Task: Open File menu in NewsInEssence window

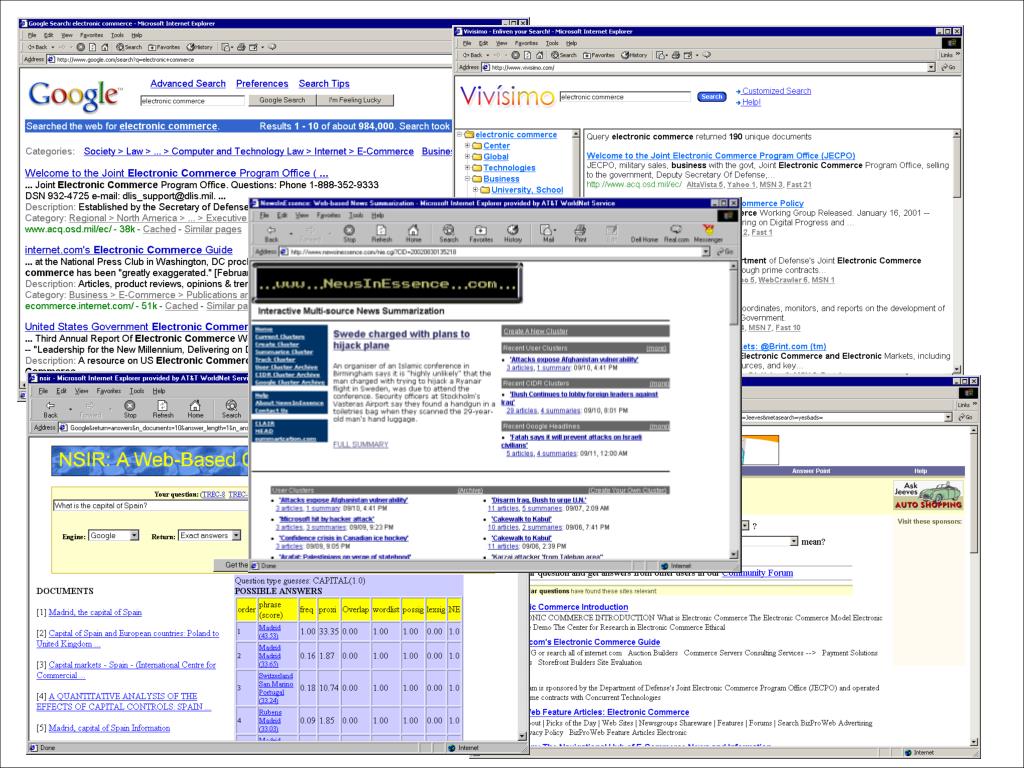Action: pyautogui.click(x=264, y=216)
